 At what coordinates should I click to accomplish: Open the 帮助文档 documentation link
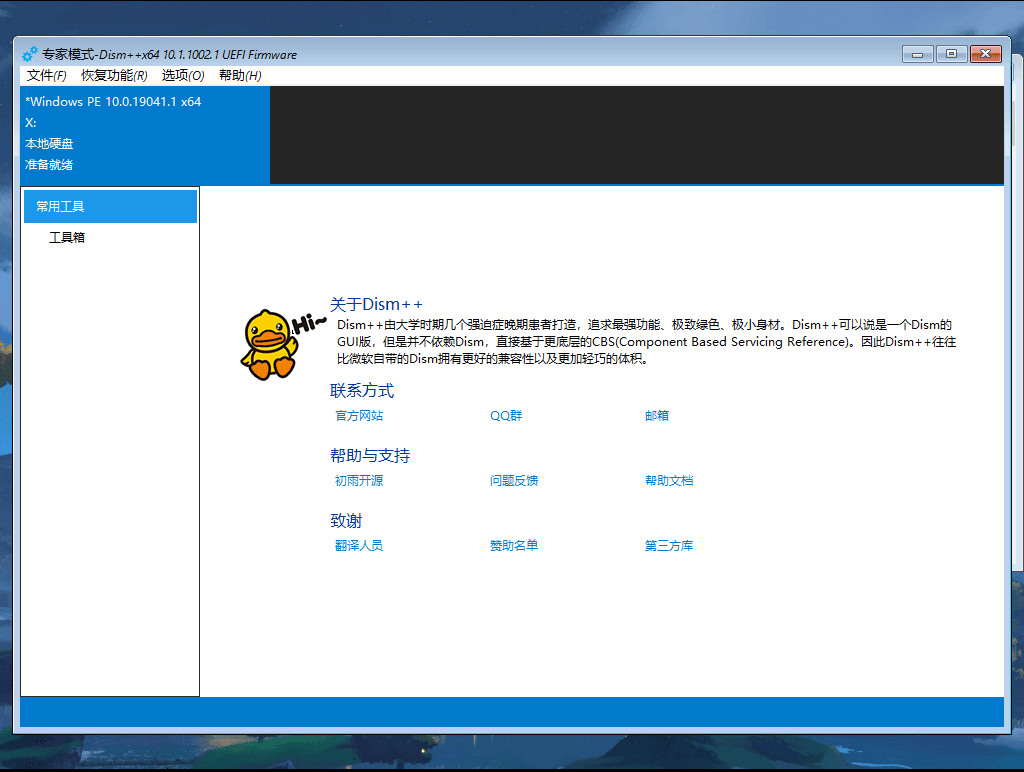(x=669, y=480)
